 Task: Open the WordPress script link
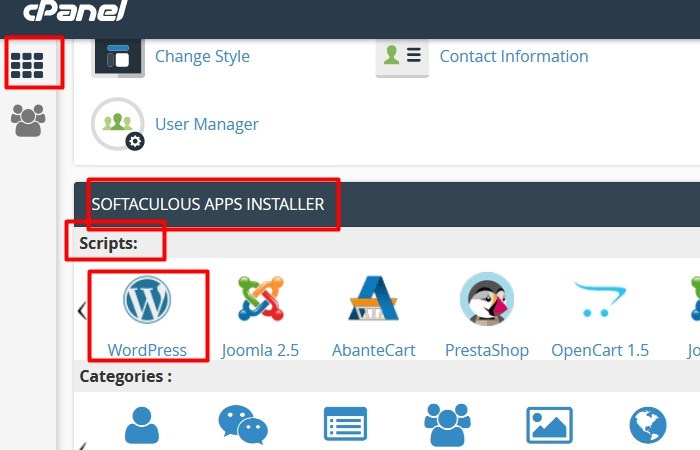(147, 350)
